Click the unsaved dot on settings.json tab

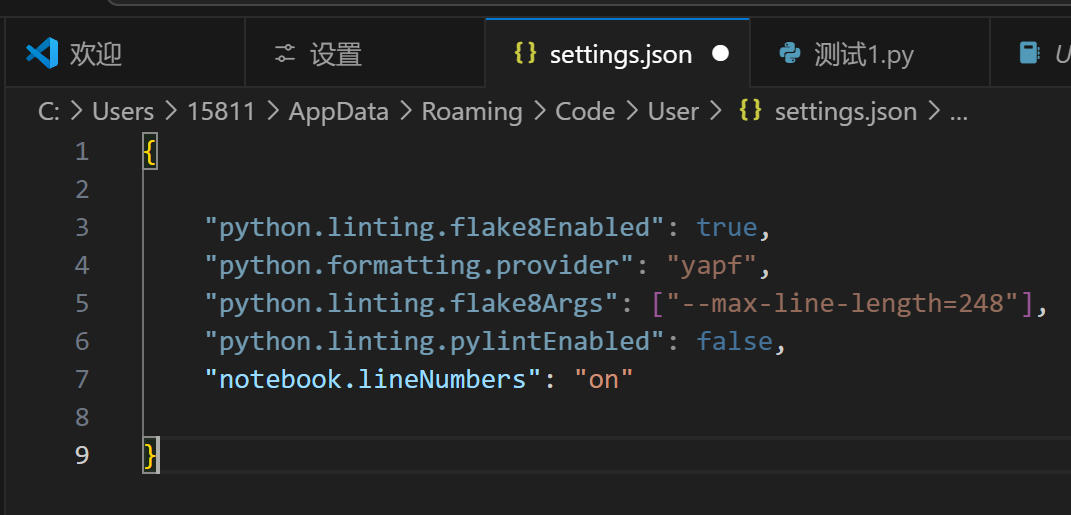(x=720, y=53)
